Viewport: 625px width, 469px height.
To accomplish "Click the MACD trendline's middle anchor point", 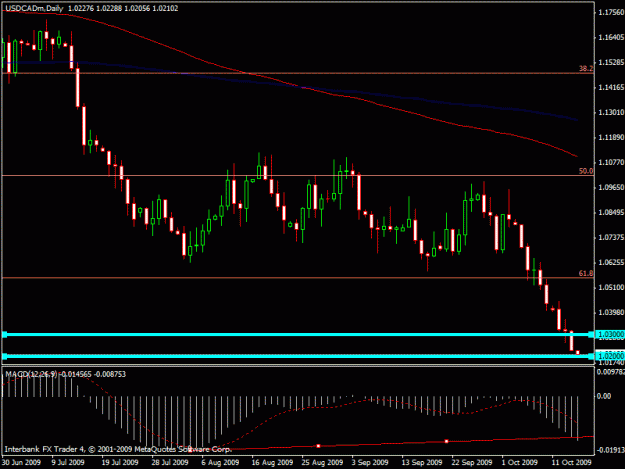I will (x=318, y=446).
